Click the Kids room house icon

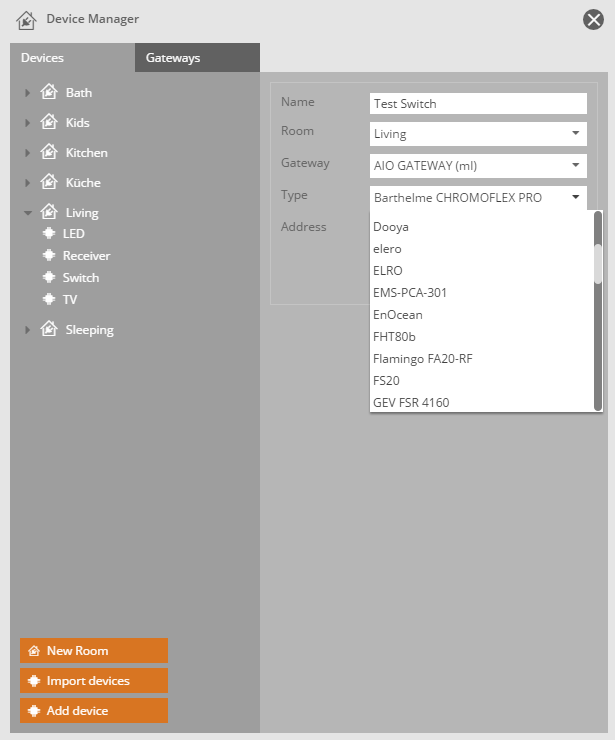(x=48, y=123)
